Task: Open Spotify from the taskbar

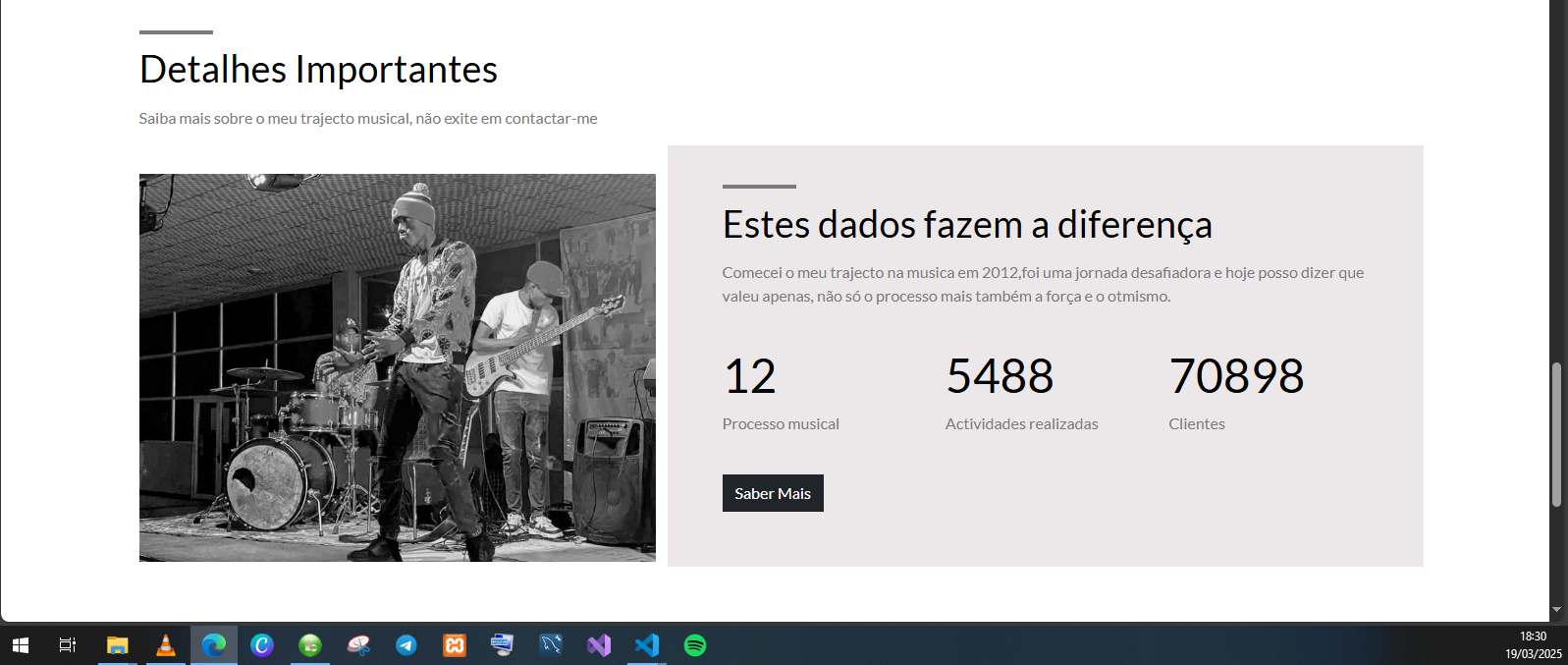Action: click(695, 645)
